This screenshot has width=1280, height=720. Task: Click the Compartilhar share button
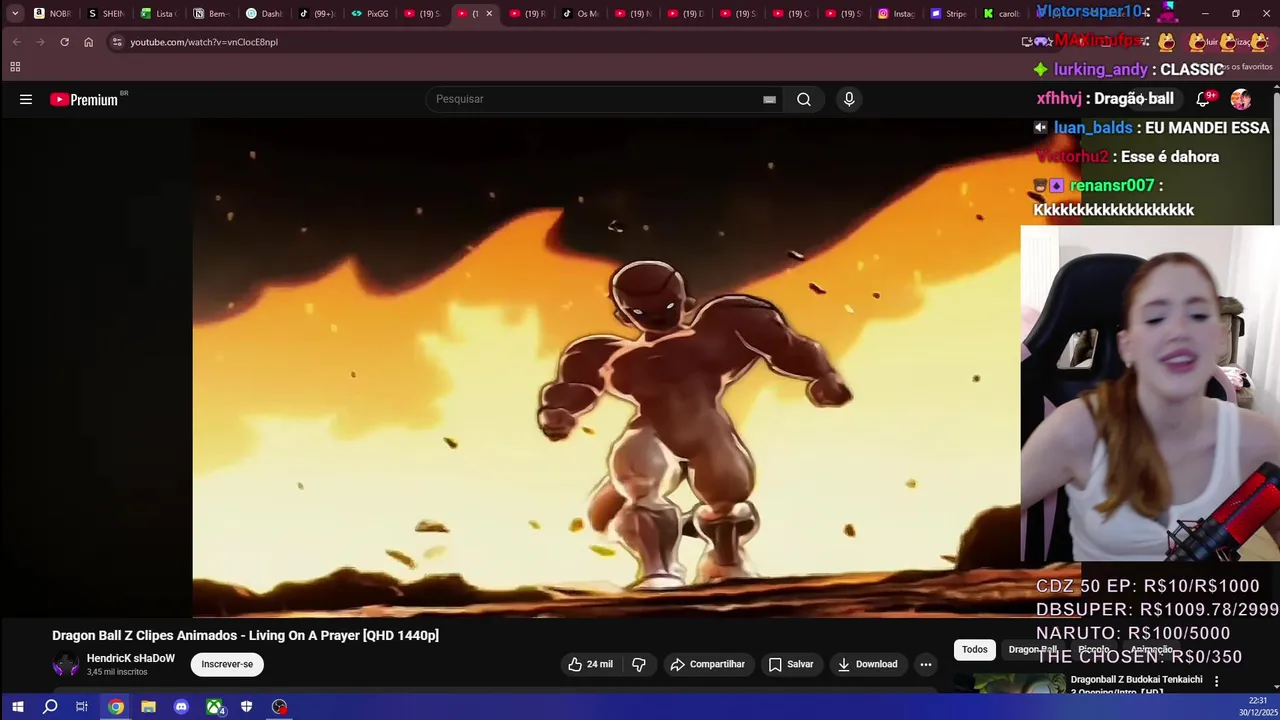[x=707, y=664]
